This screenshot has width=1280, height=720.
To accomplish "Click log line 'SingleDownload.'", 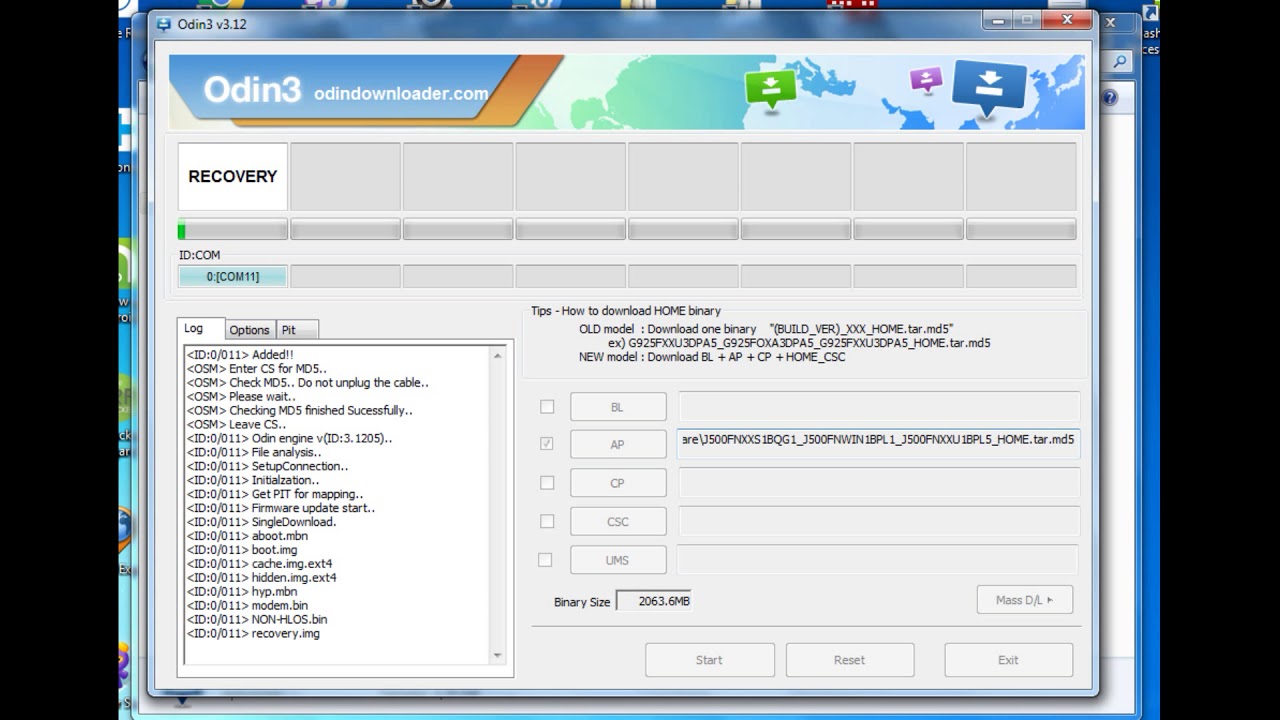I will 261,521.
